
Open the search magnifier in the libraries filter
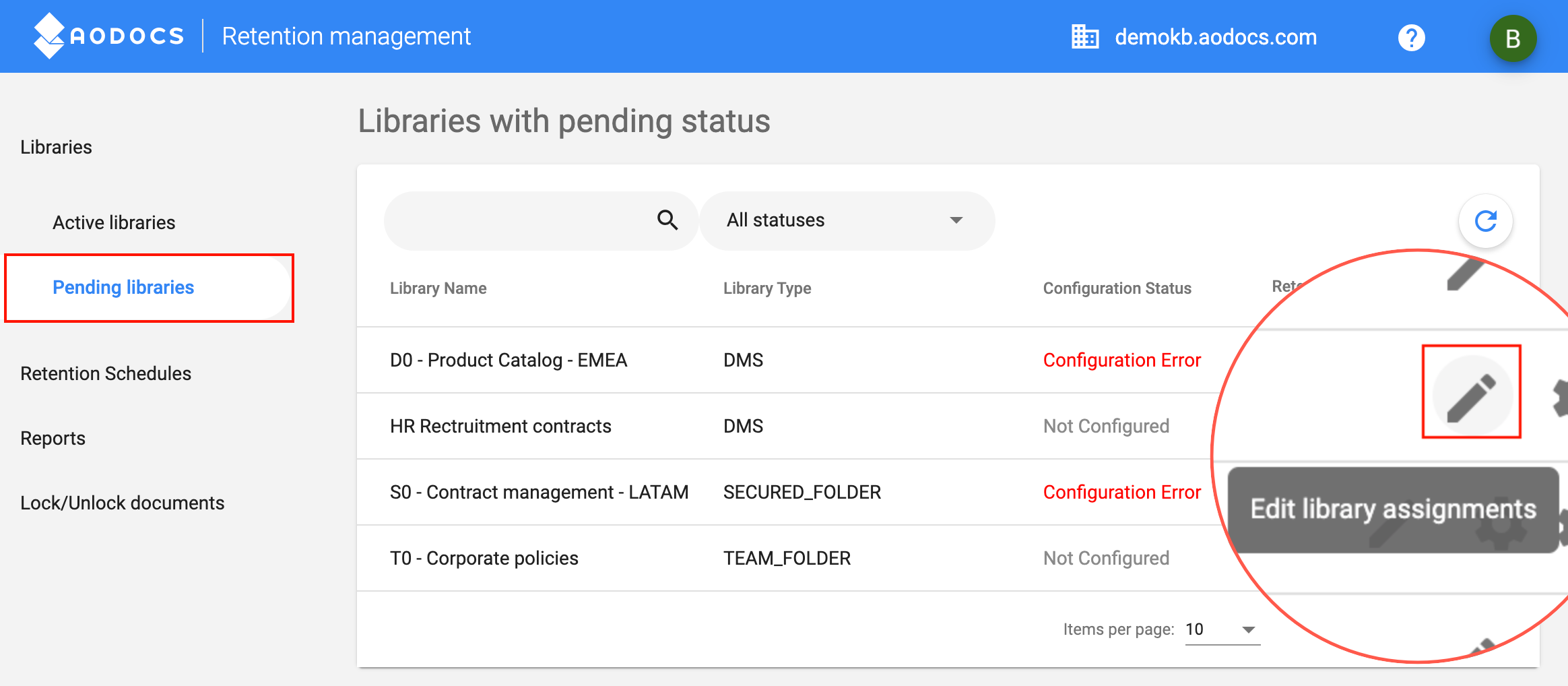pos(667,220)
